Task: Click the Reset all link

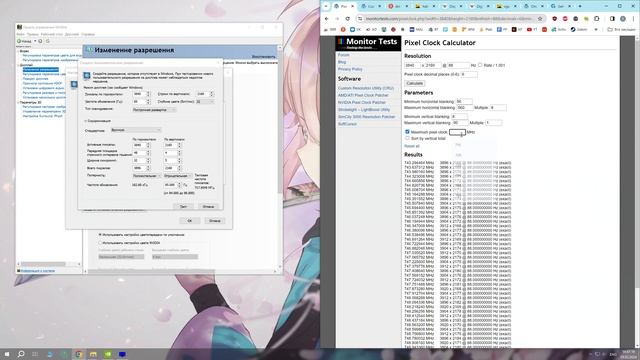Action: coord(411,146)
